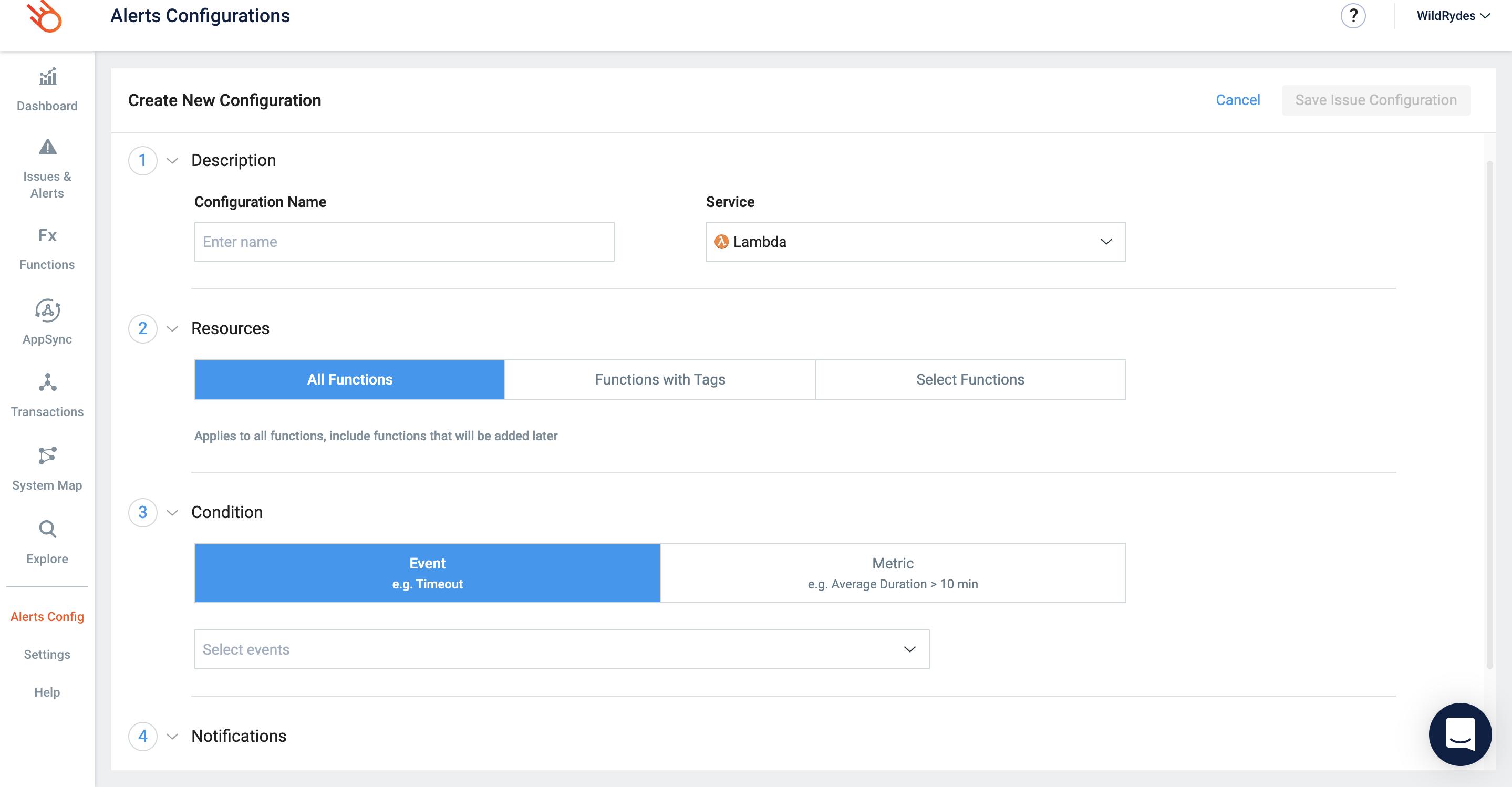1512x787 pixels.
Task: Open Transactions from the sidebar icon
Action: 47,382
